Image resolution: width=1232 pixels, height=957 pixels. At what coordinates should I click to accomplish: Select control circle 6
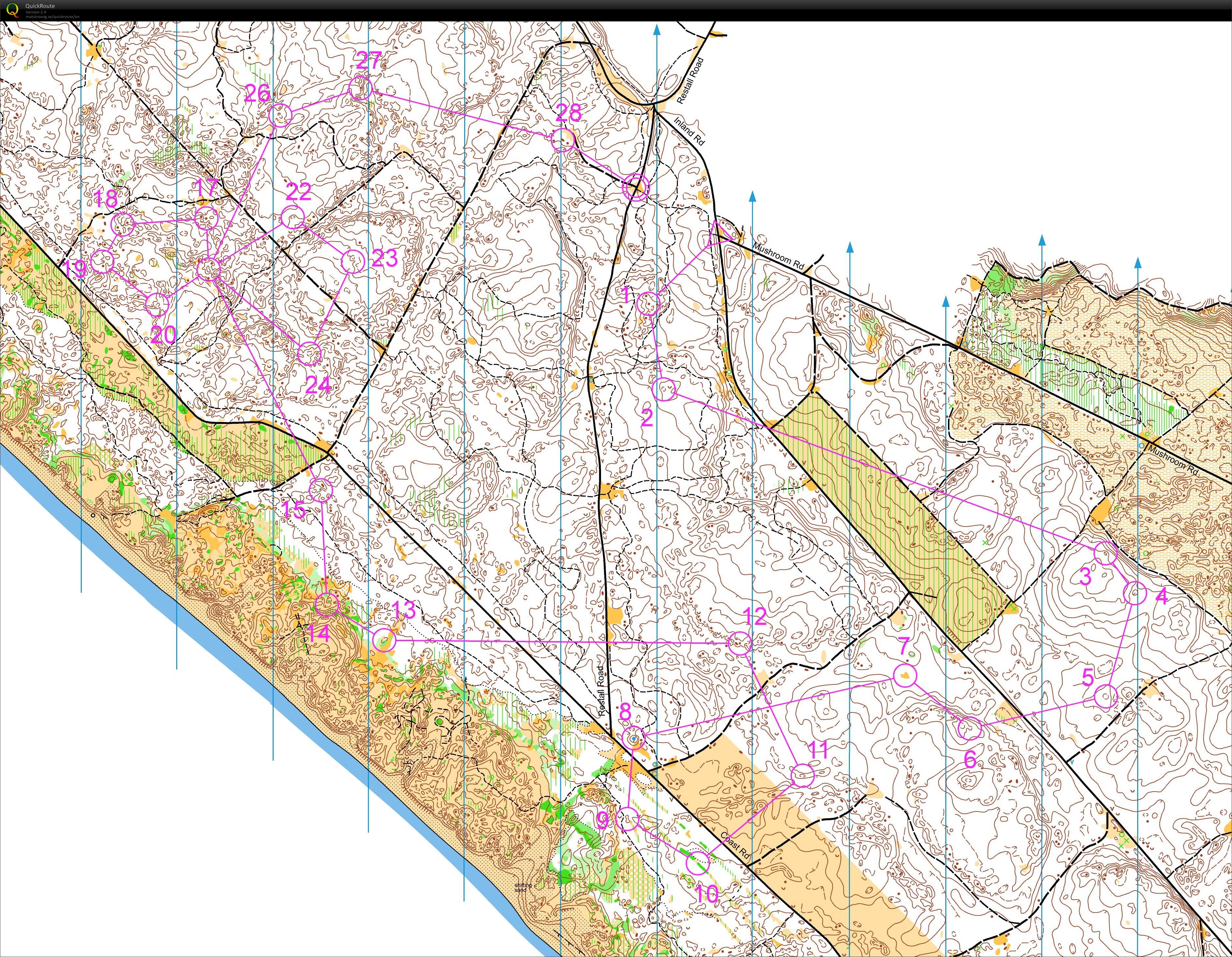coord(970,729)
